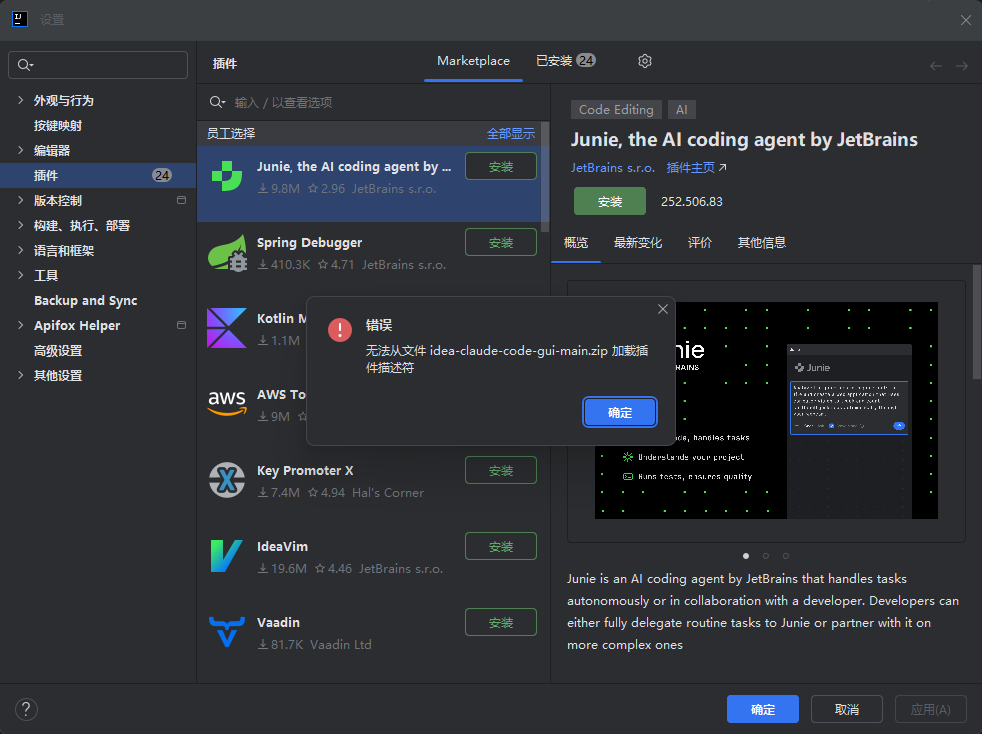Expand the 版本控制 tree node
The height and width of the screenshot is (734, 982).
coord(21,200)
